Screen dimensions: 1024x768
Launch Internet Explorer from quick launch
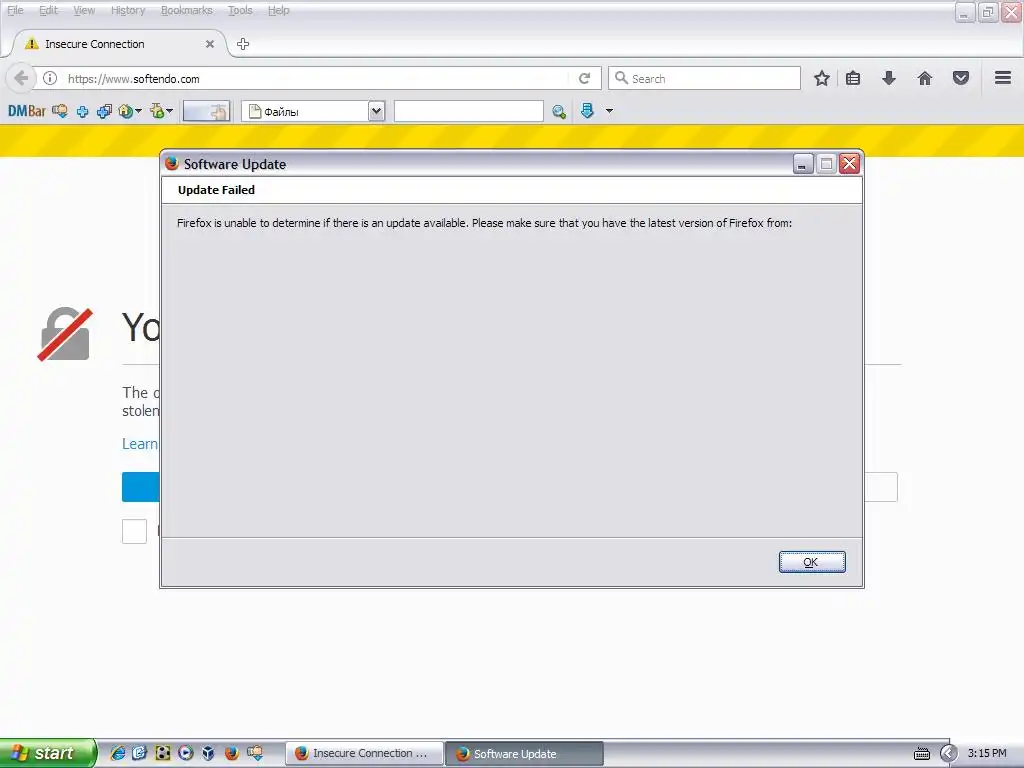tap(118, 753)
